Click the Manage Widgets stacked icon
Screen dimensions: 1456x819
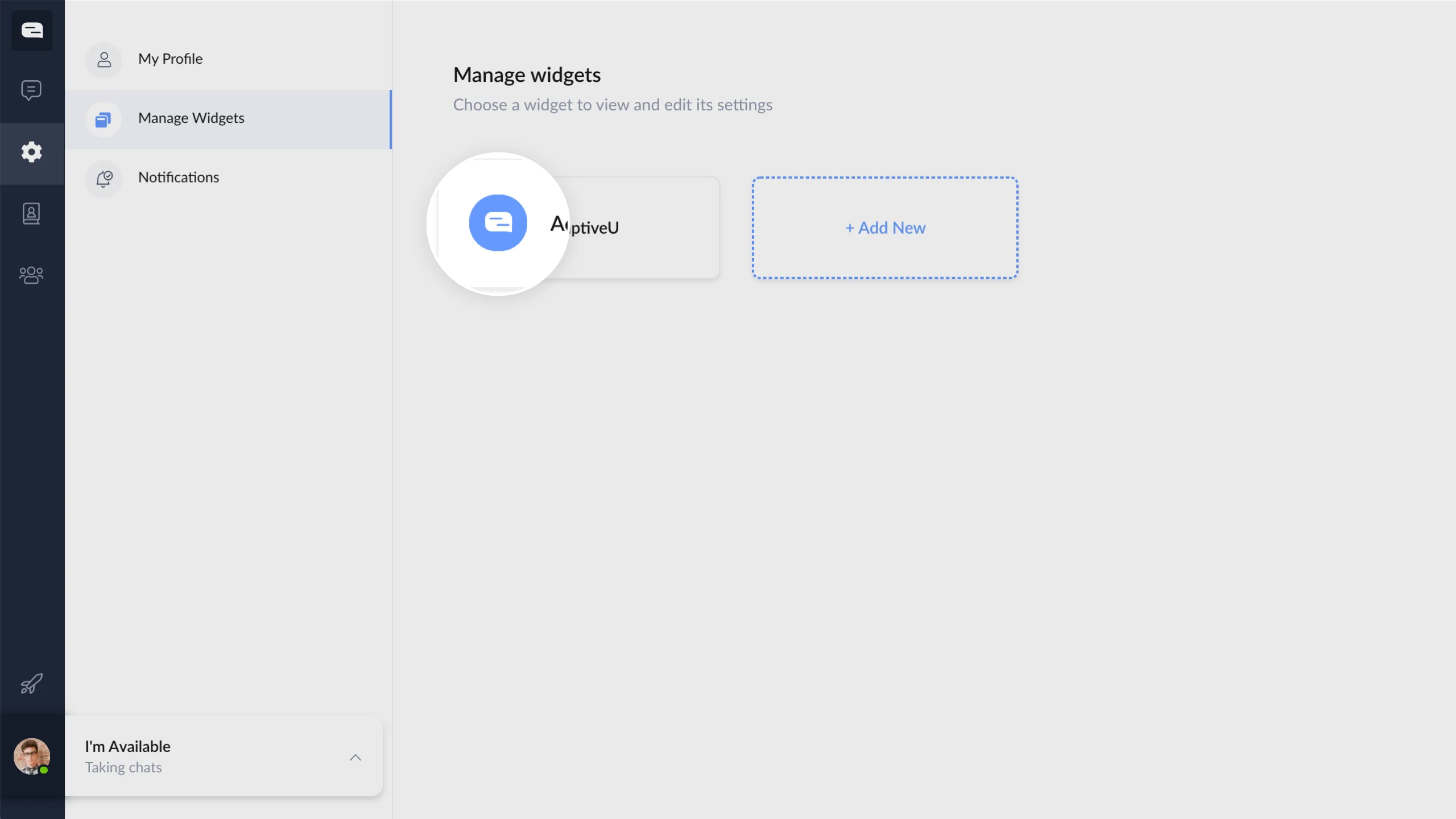[x=104, y=119]
